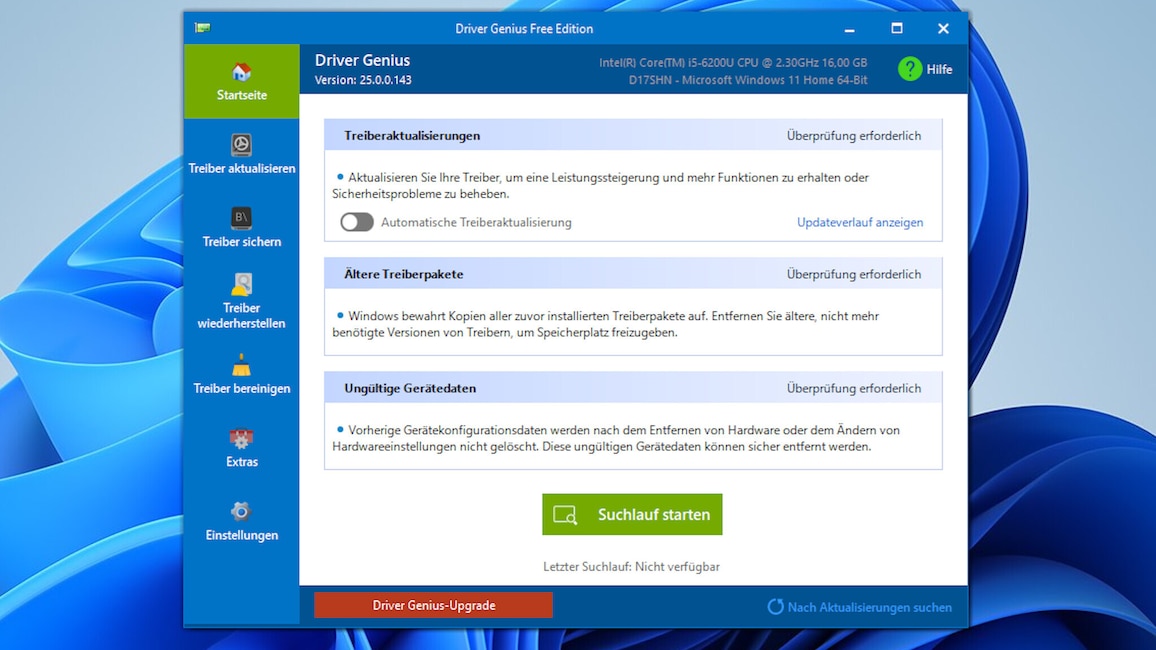Screen dimensions: 1156x650
Task: Choose the Treiber bereinigen broom icon
Action: coord(241,365)
